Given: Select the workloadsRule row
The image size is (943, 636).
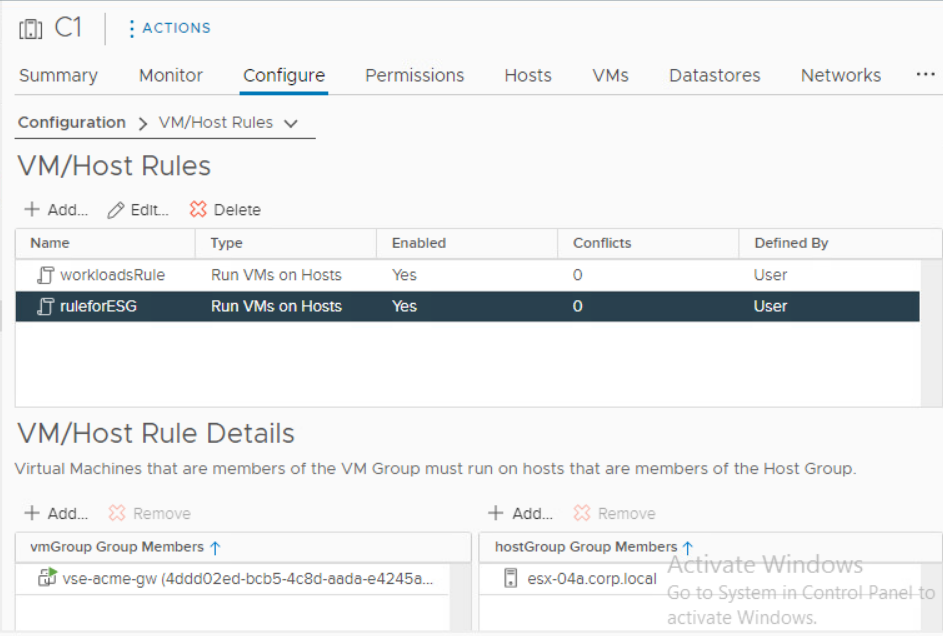Looking at the screenshot, I should tap(300, 275).
